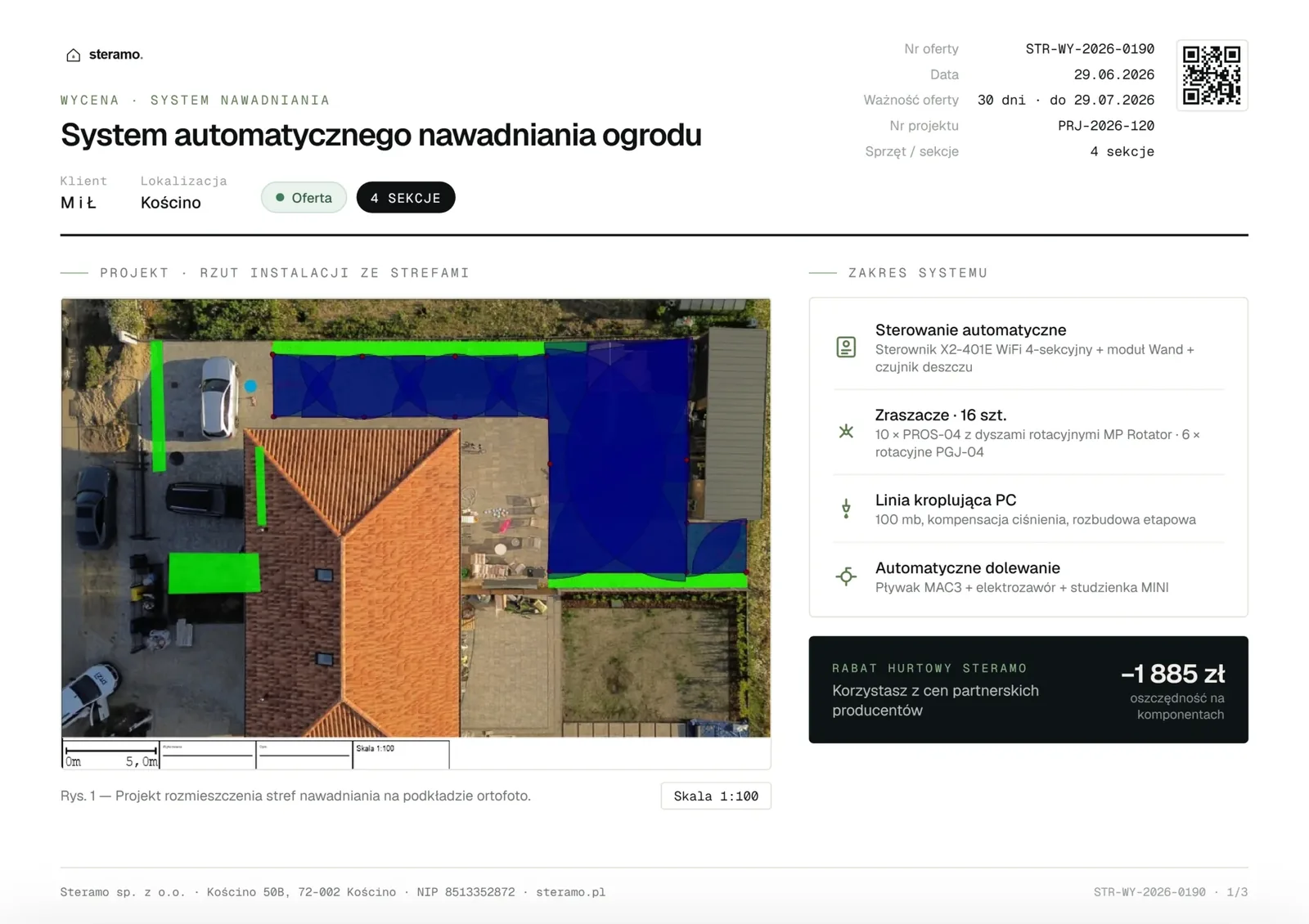The image size is (1309, 924).
Task: Click the Automatyczne dolewanie heading
Action: [x=967, y=567]
